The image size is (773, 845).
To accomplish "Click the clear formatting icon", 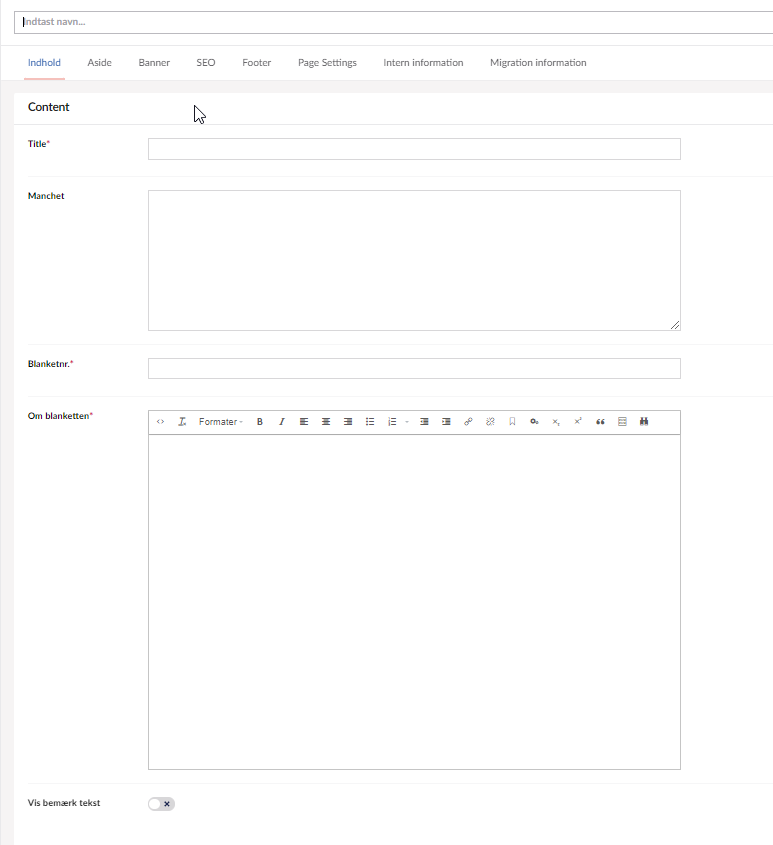I will tap(182, 422).
